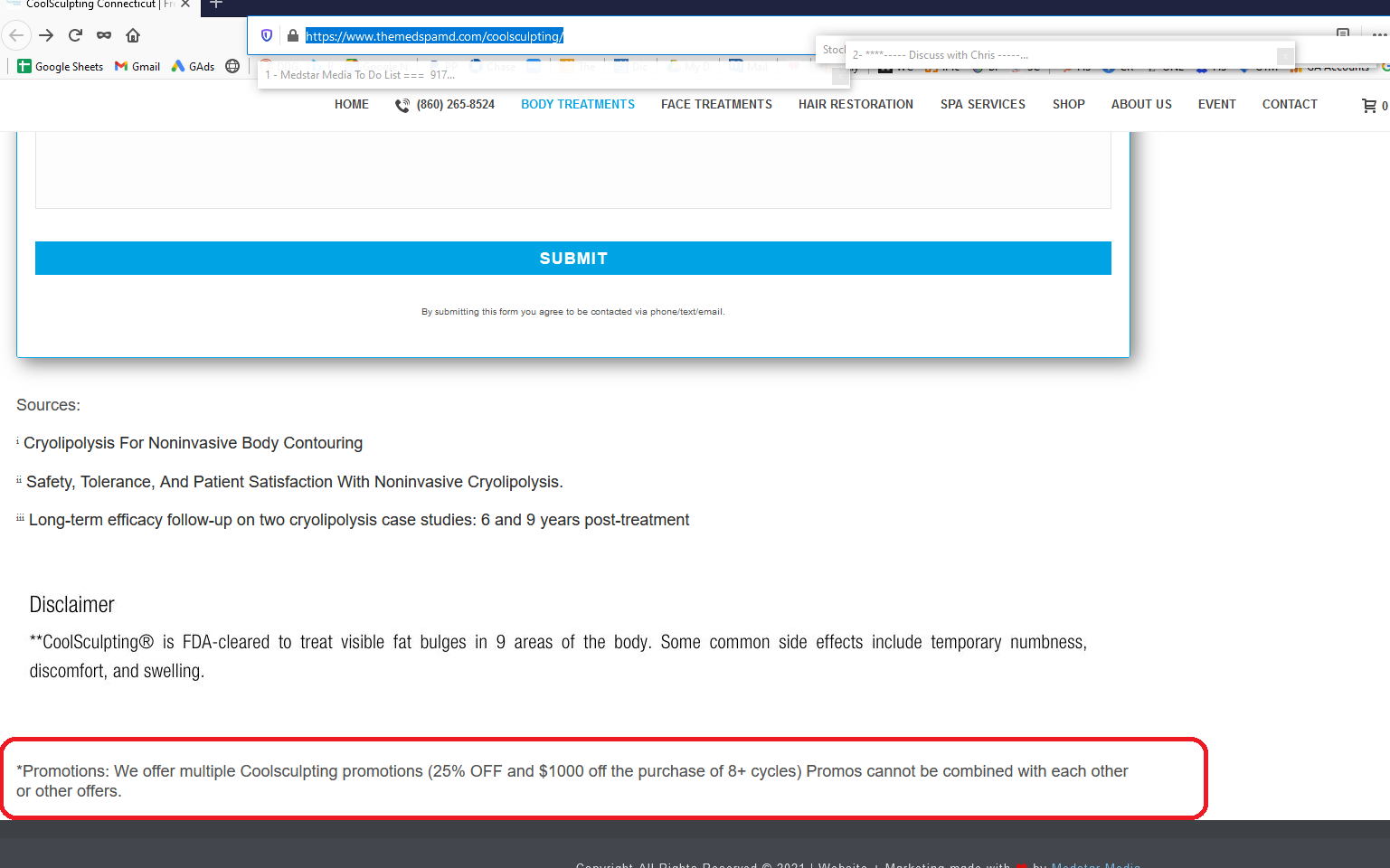Screen dimensions: 1390x868
Task: Open the Gmail bookmark
Action: (137, 66)
